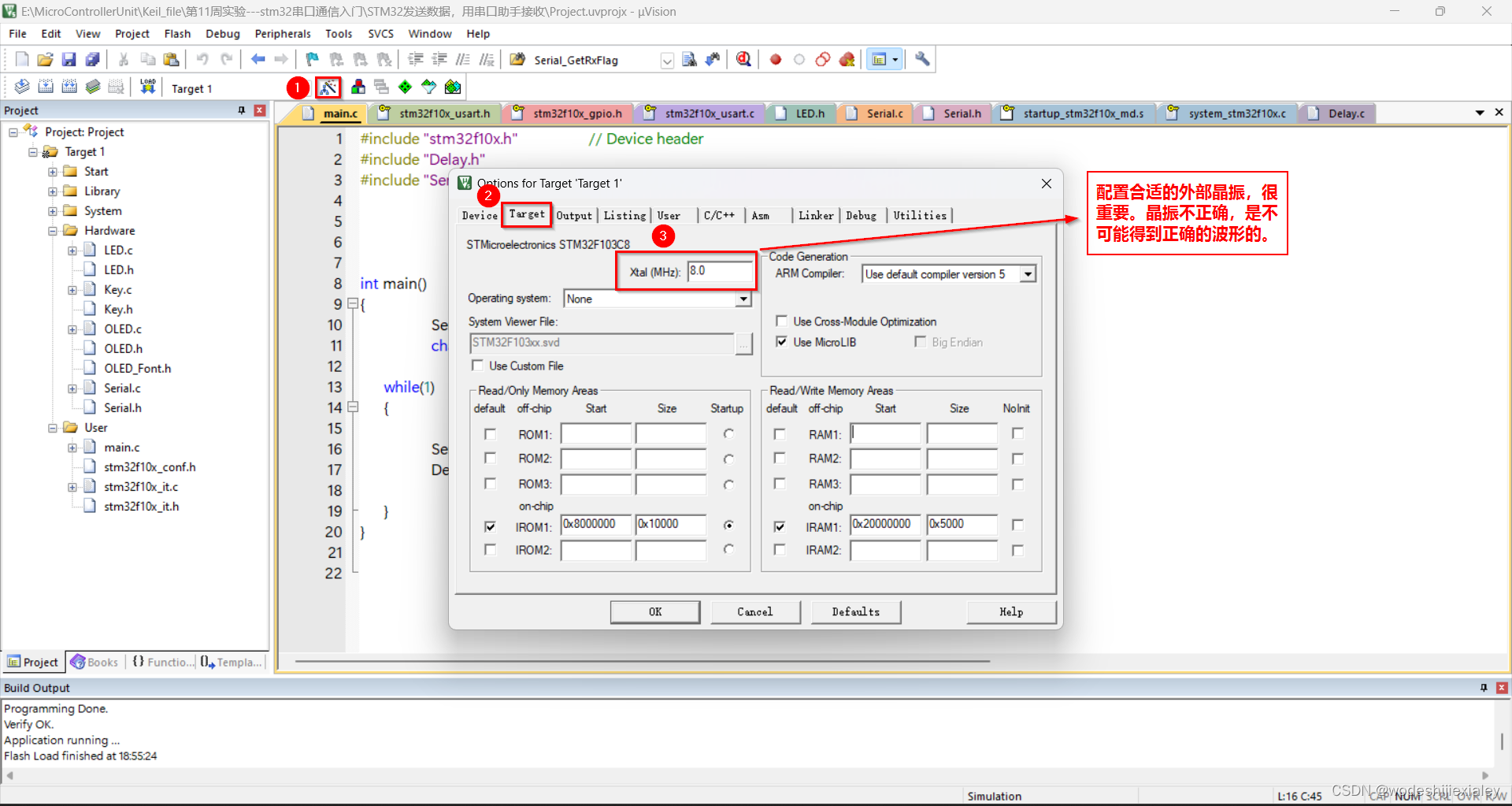
Task: Open Serial_GetRxFlag find combo dropdown
Action: click(x=667, y=61)
